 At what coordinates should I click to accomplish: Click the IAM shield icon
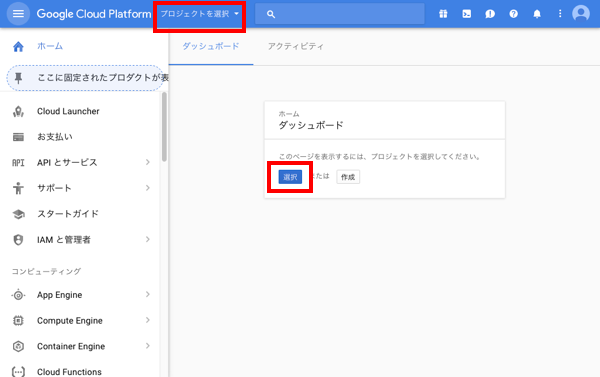point(18,240)
